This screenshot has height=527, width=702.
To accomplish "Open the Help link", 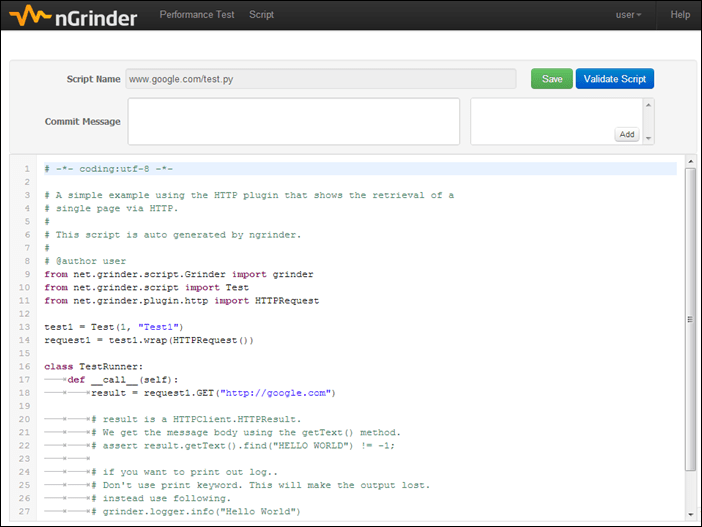I will coord(680,15).
